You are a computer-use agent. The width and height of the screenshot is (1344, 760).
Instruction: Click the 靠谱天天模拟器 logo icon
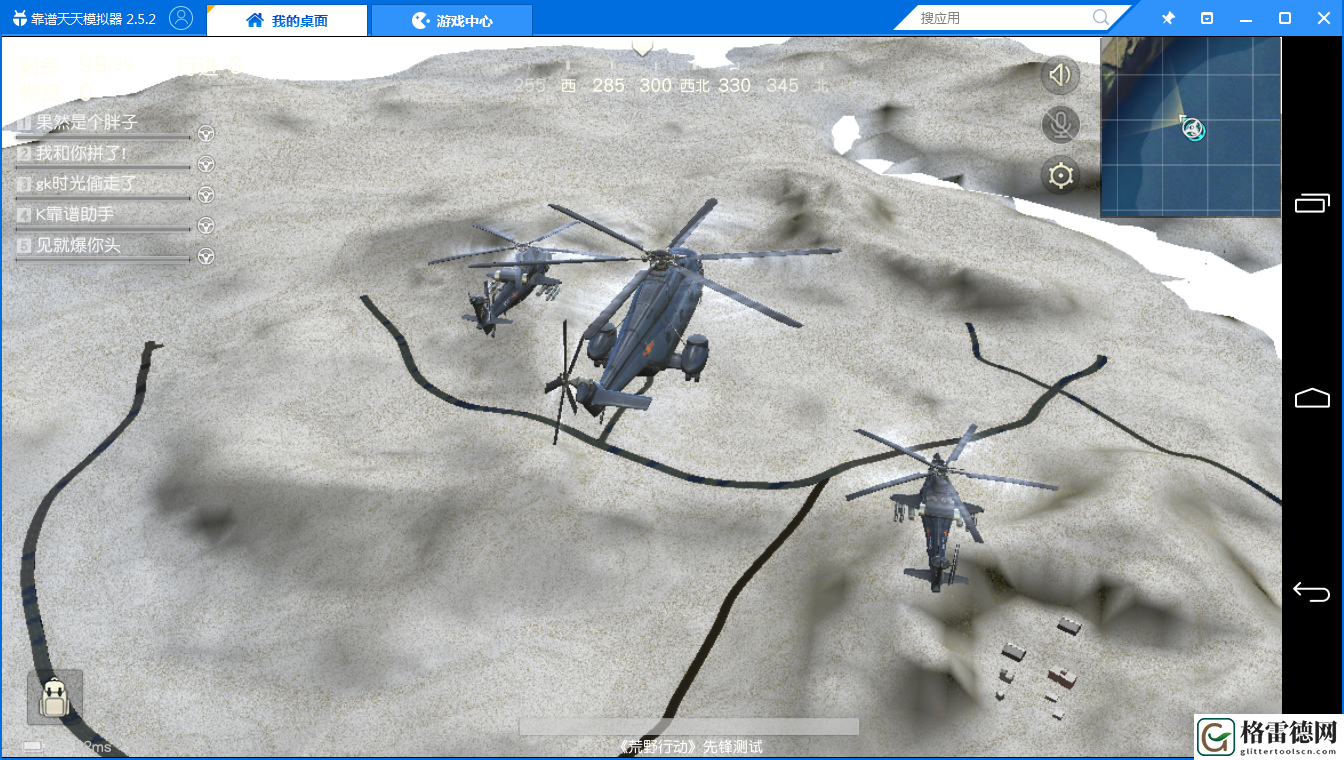point(19,19)
